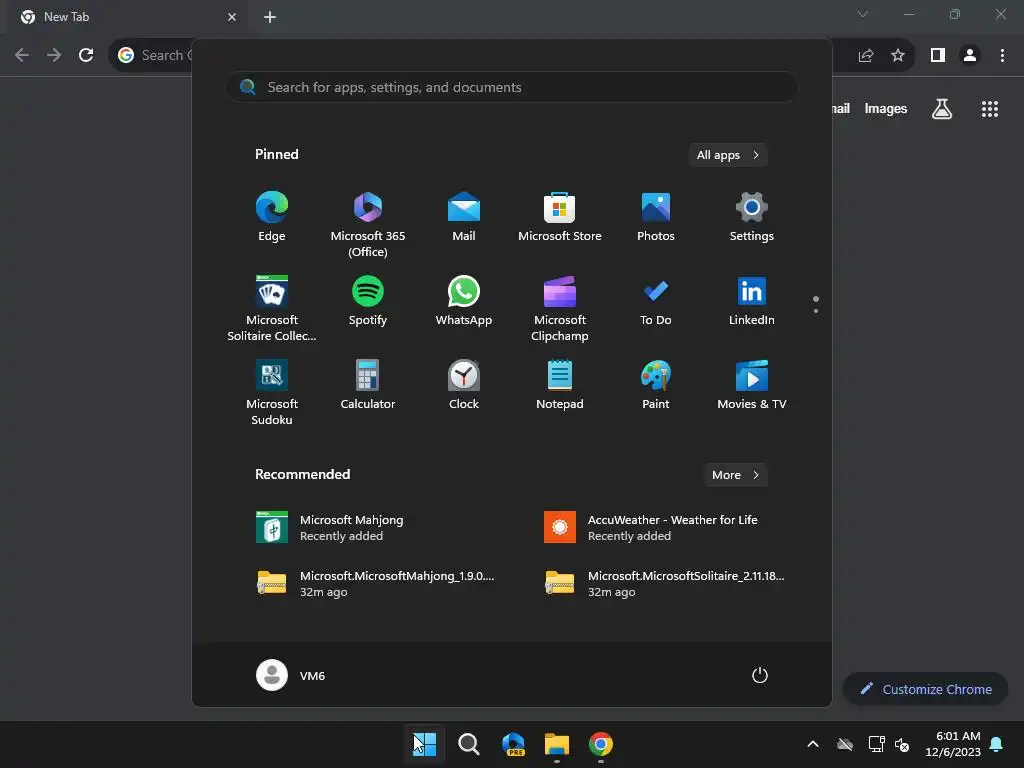Open Notepad
The width and height of the screenshot is (1024, 768).
560,384
